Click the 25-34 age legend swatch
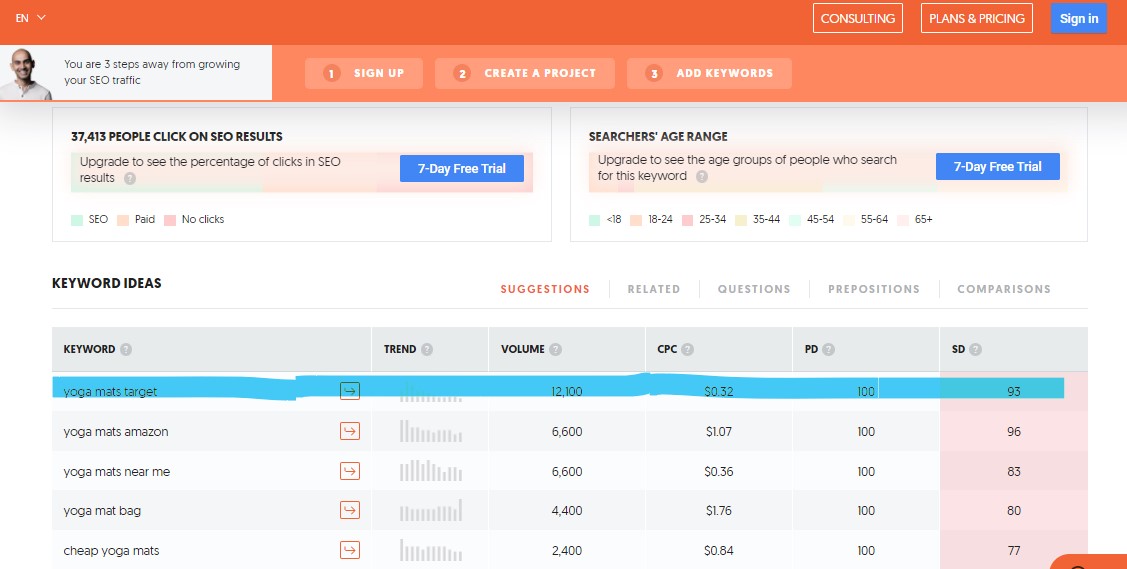1127x569 pixels. (687, 220)
